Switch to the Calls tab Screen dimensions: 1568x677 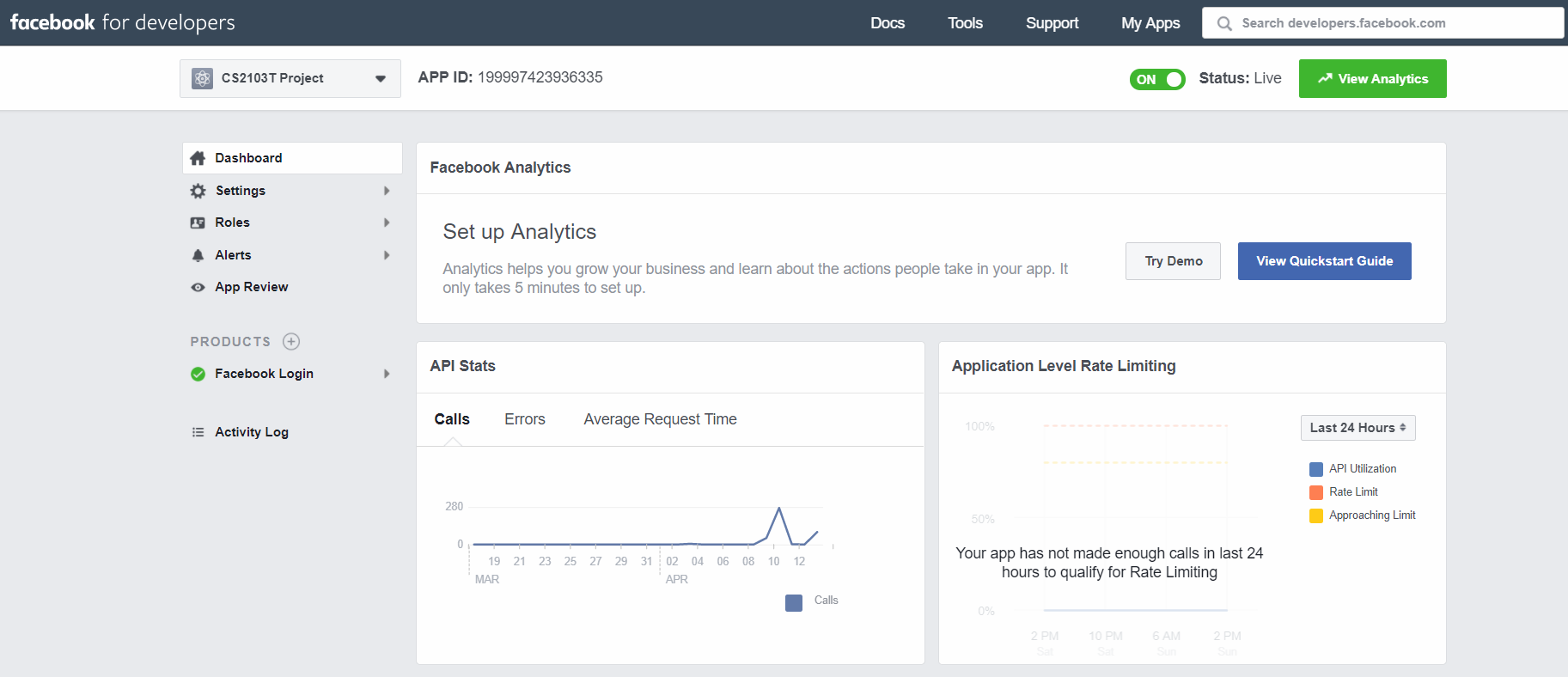coord(452,419)
